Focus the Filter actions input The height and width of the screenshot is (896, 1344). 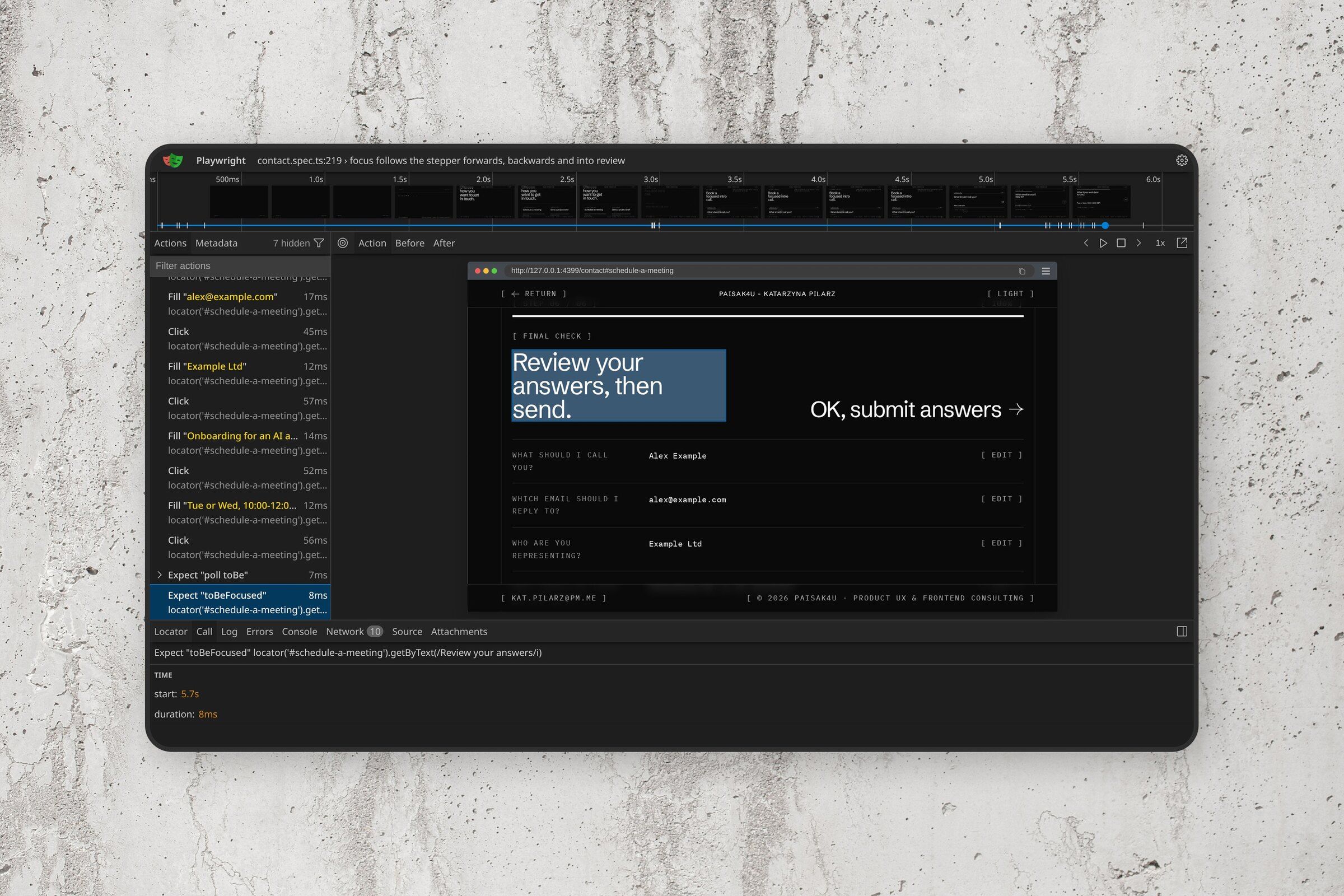[x=240, y=265]
